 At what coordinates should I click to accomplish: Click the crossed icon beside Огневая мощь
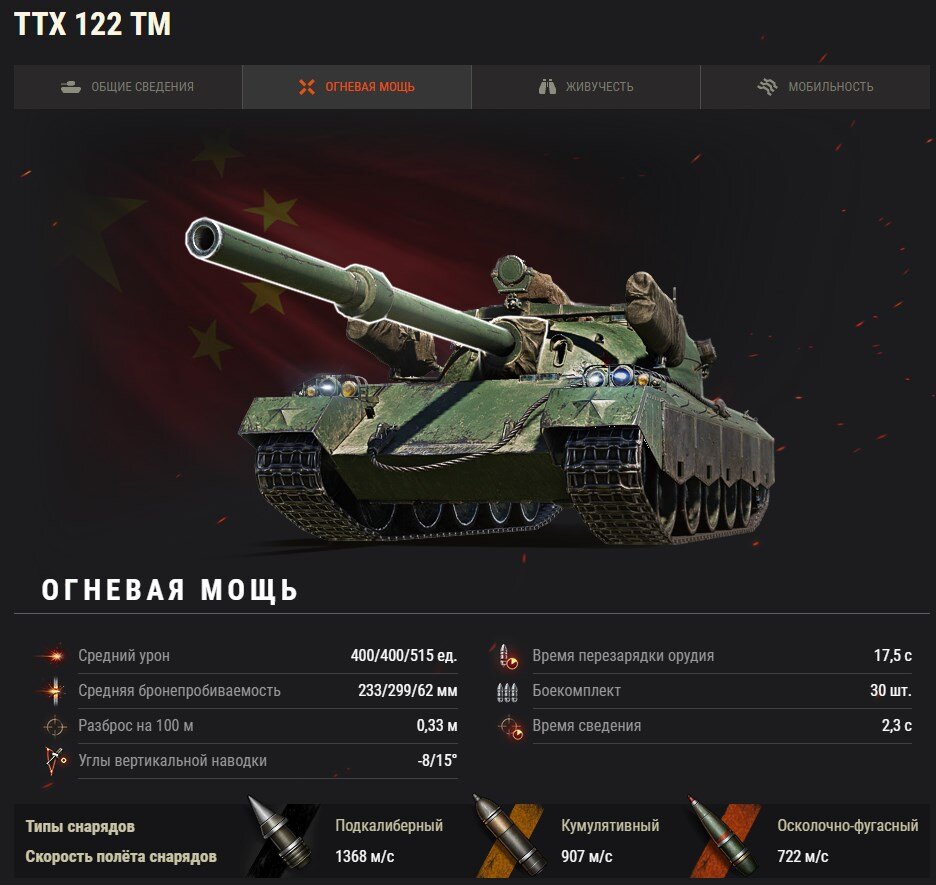307,87
